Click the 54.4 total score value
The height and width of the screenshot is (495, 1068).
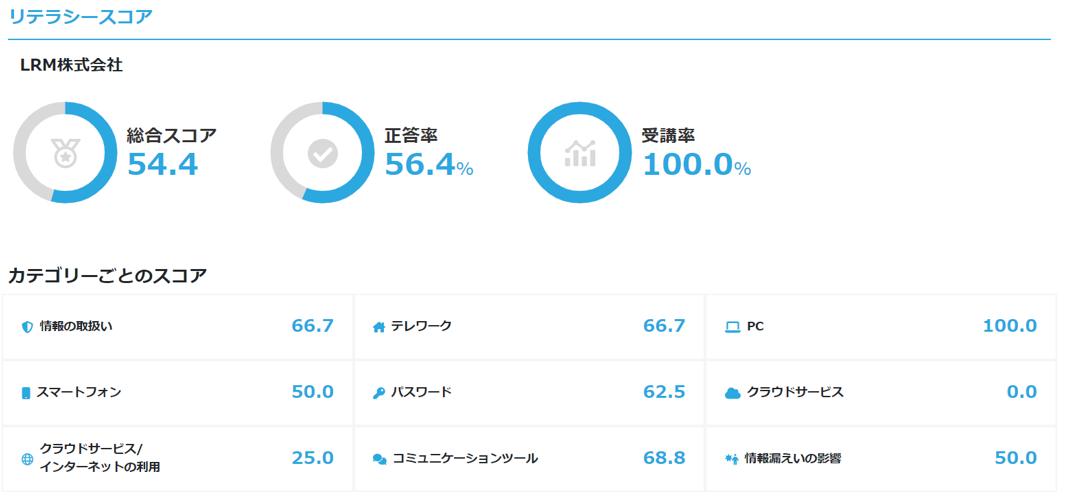pyautogui.click(x=162, y=164)
